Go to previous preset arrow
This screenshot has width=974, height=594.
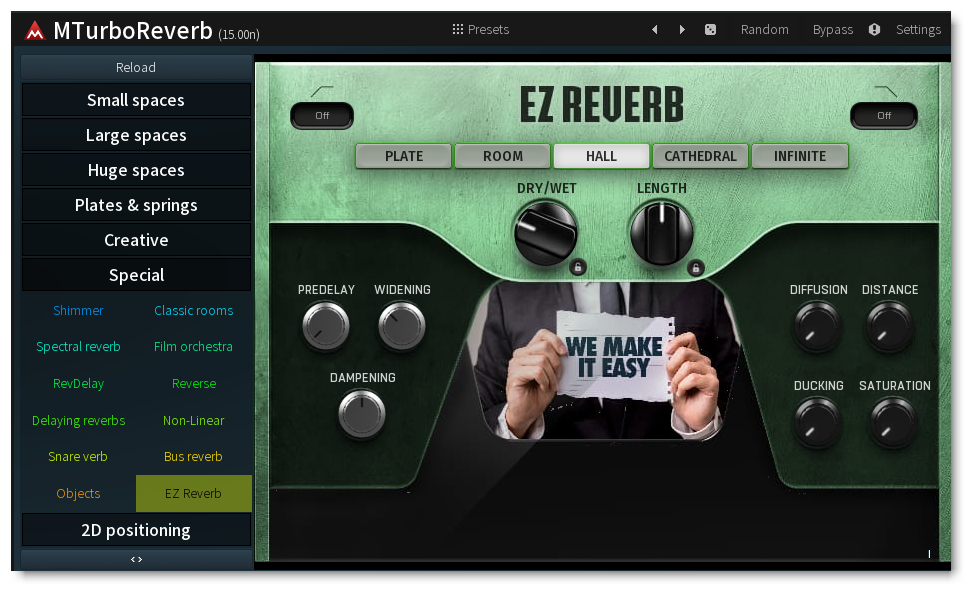(655, 29)
